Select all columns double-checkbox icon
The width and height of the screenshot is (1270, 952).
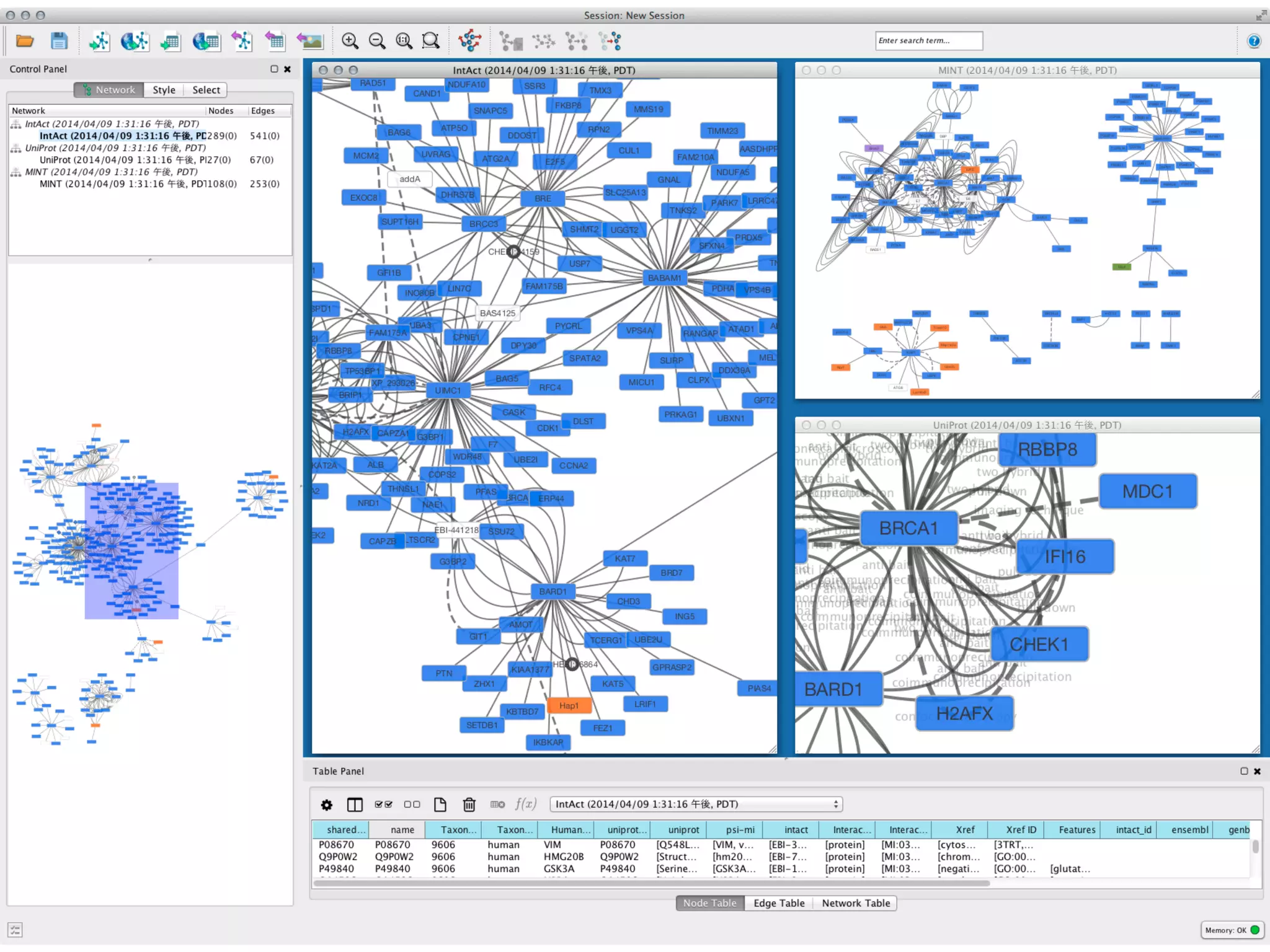click(383, 804)
